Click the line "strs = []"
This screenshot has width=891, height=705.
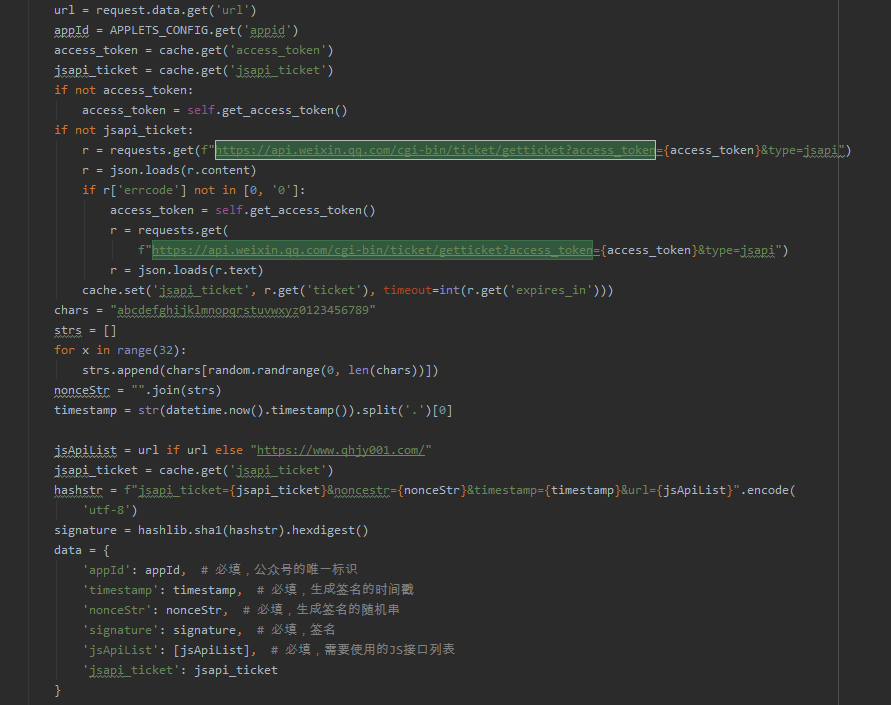(85, 330)
